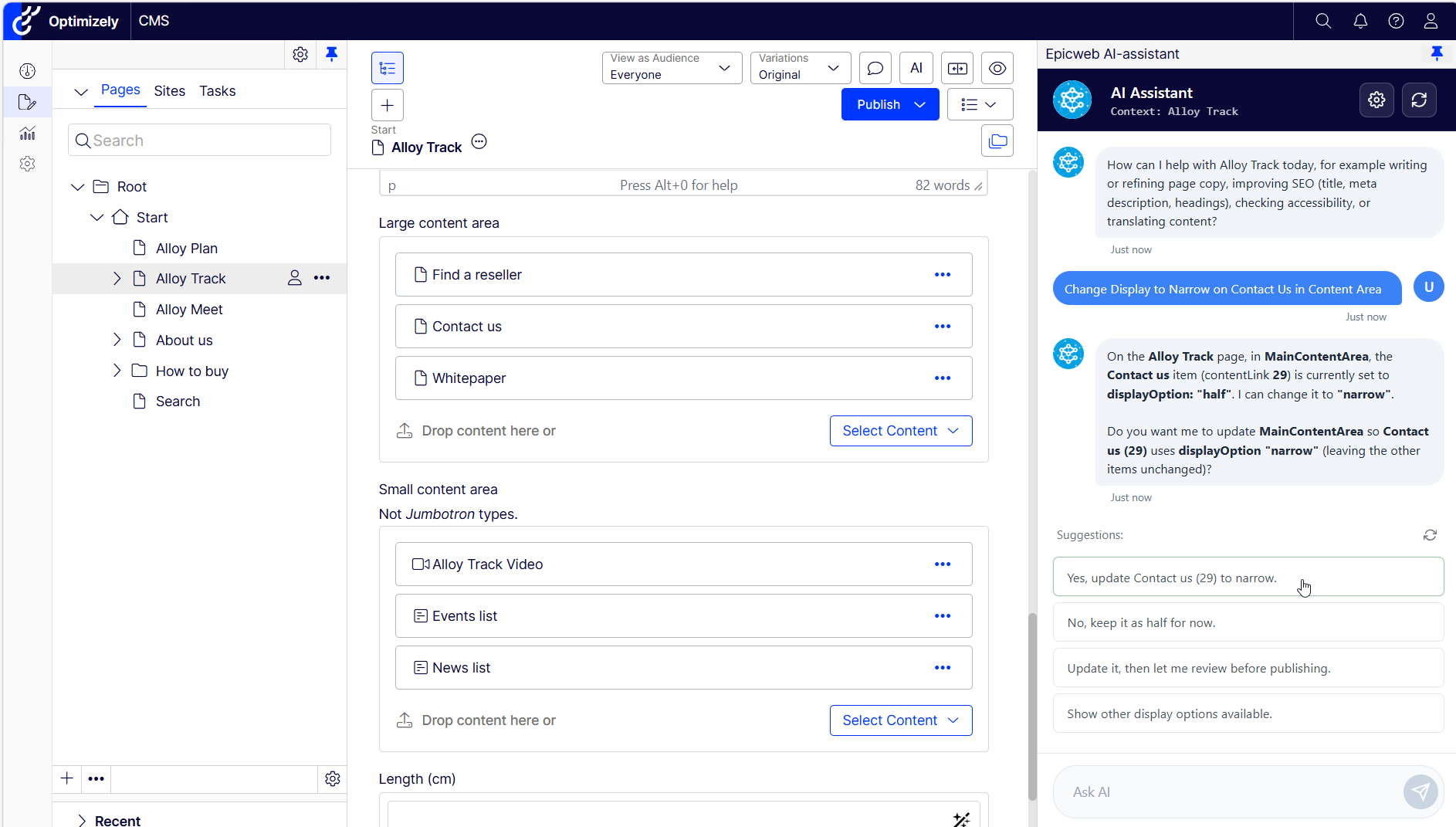
Task: Open the projects folder icon below Publish
Action: [x=997, y=141]
